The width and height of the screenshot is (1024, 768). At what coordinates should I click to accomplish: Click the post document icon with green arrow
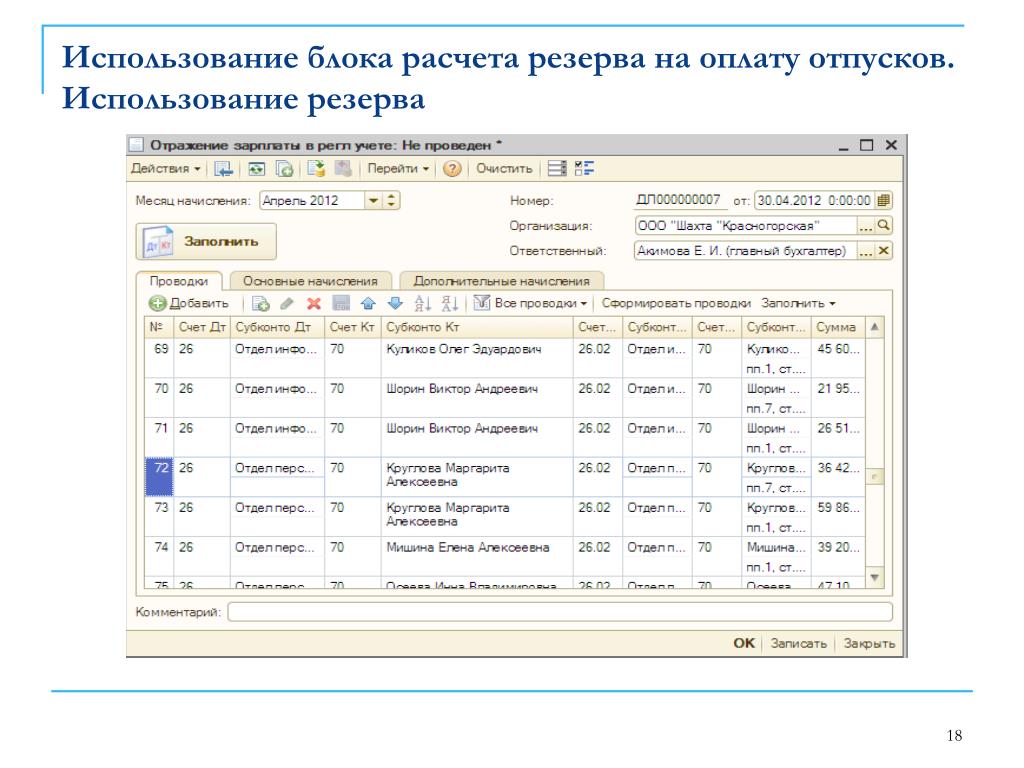tap(316, 168)
